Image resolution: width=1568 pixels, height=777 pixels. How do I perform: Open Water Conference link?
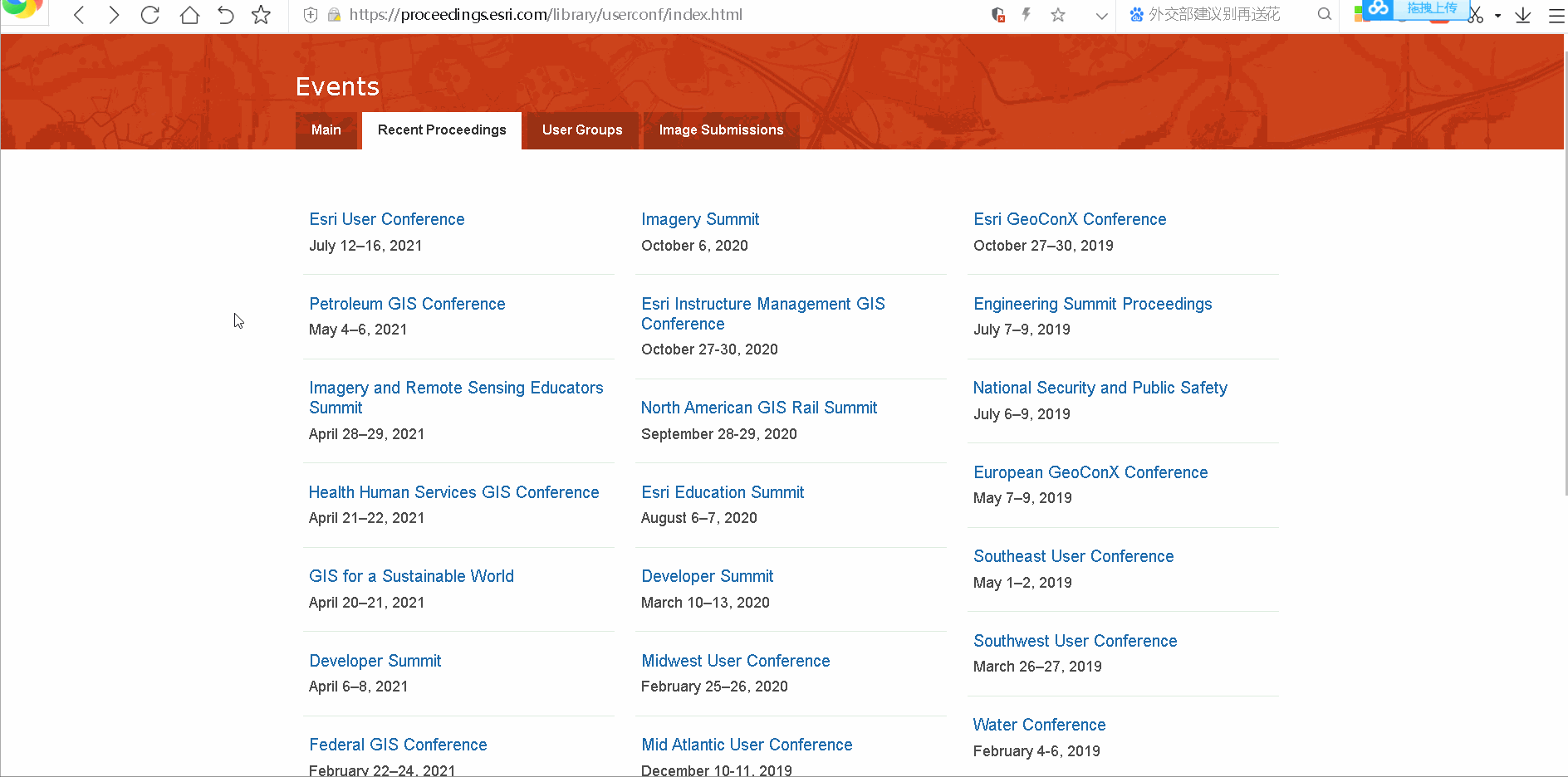(1039, 725)
